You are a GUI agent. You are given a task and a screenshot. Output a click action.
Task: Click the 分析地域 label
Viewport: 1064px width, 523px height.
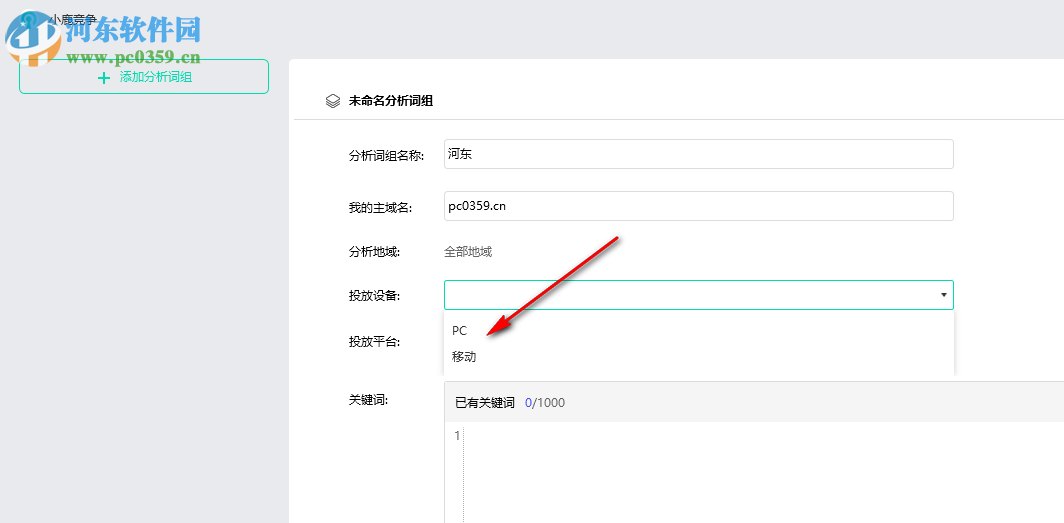pos(374,252)
